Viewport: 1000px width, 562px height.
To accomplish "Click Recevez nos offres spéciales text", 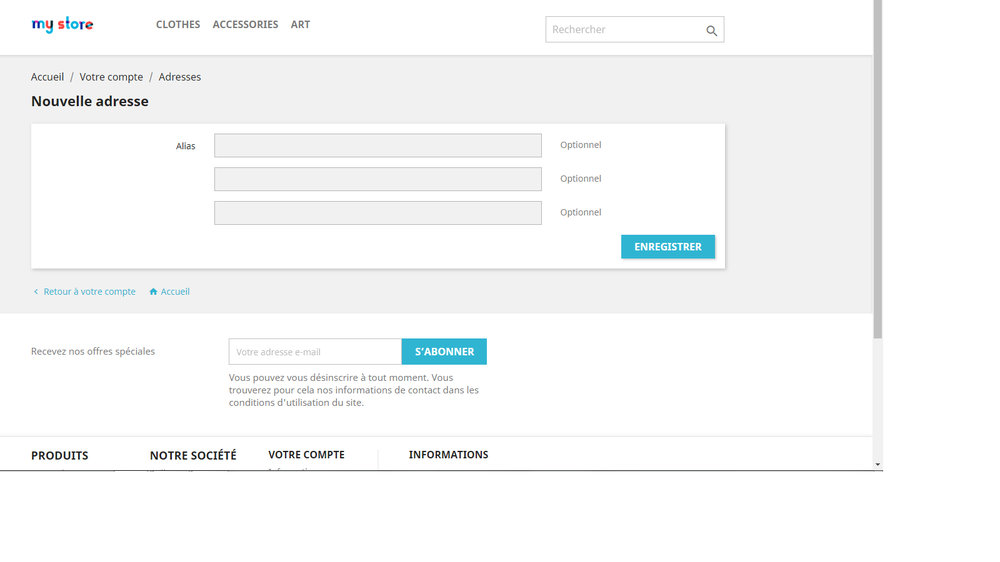I will tap(93, 351).
